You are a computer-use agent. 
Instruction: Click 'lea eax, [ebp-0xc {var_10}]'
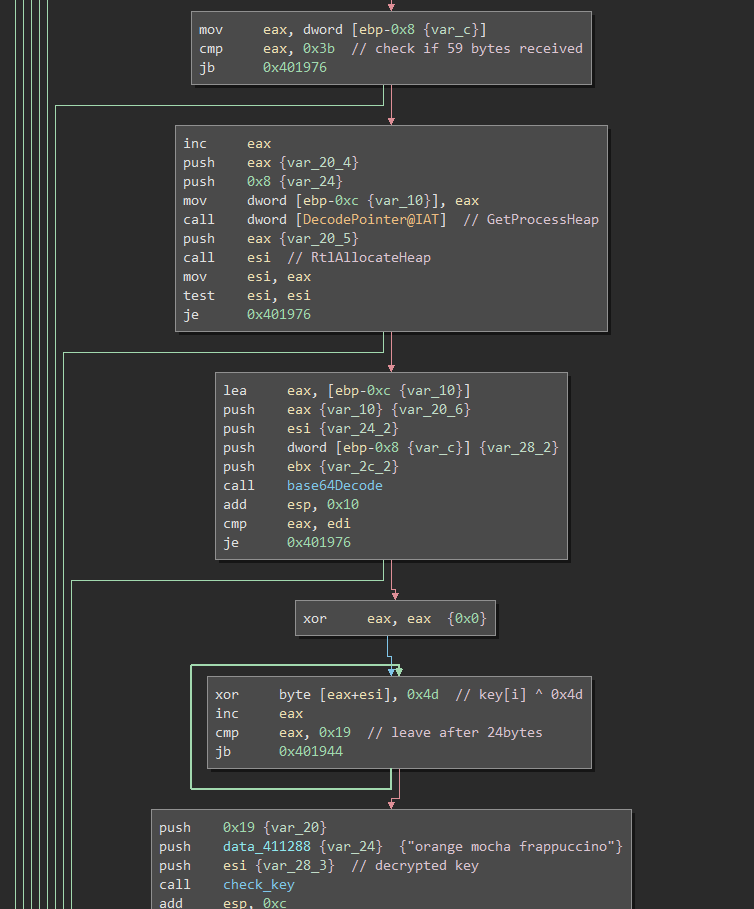coord(347,391)
